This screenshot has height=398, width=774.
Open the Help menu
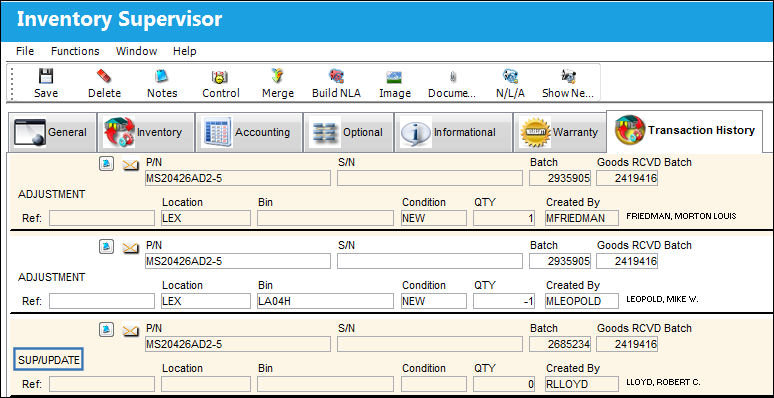(x=185, y=51)
